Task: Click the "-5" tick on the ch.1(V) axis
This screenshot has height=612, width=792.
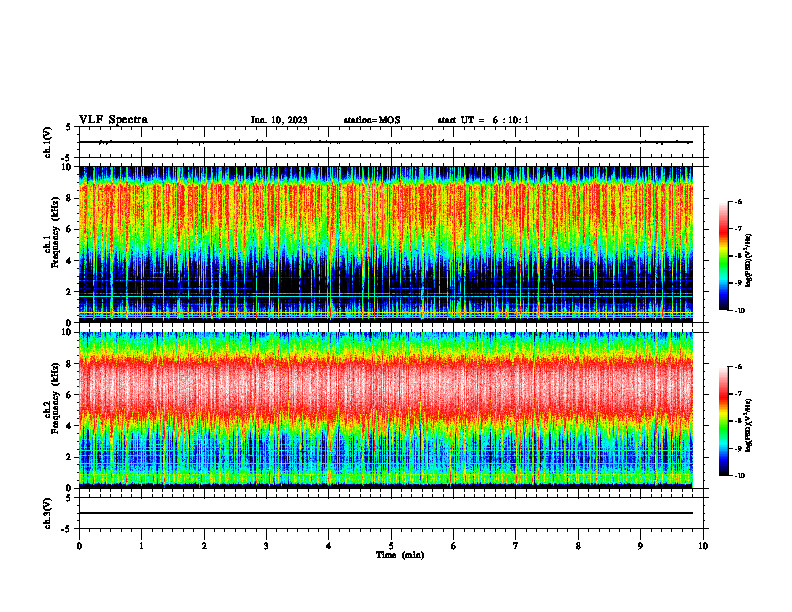Action: point(67,158)
